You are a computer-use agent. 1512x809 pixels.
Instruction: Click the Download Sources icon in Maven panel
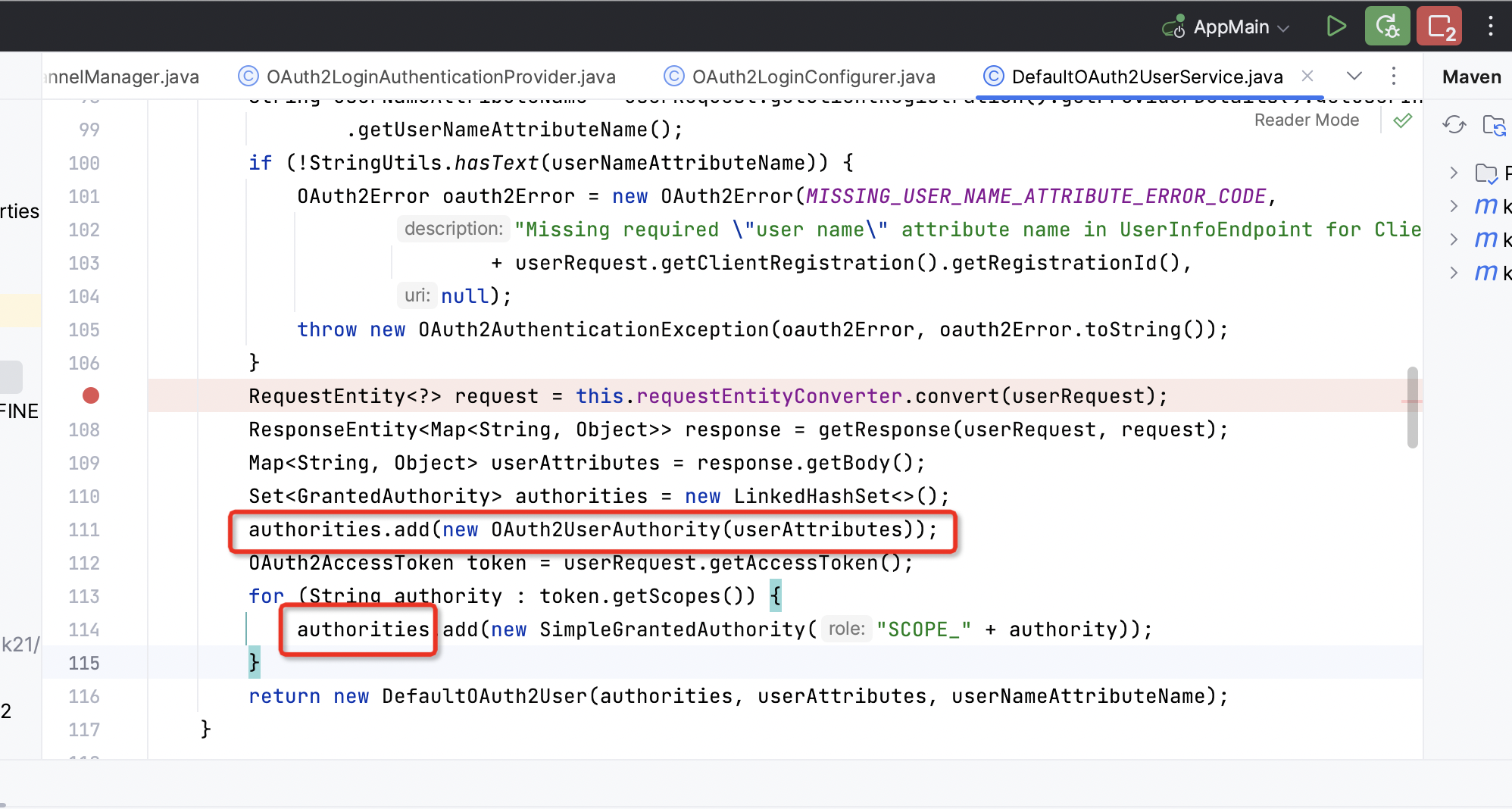[1496, 126]
